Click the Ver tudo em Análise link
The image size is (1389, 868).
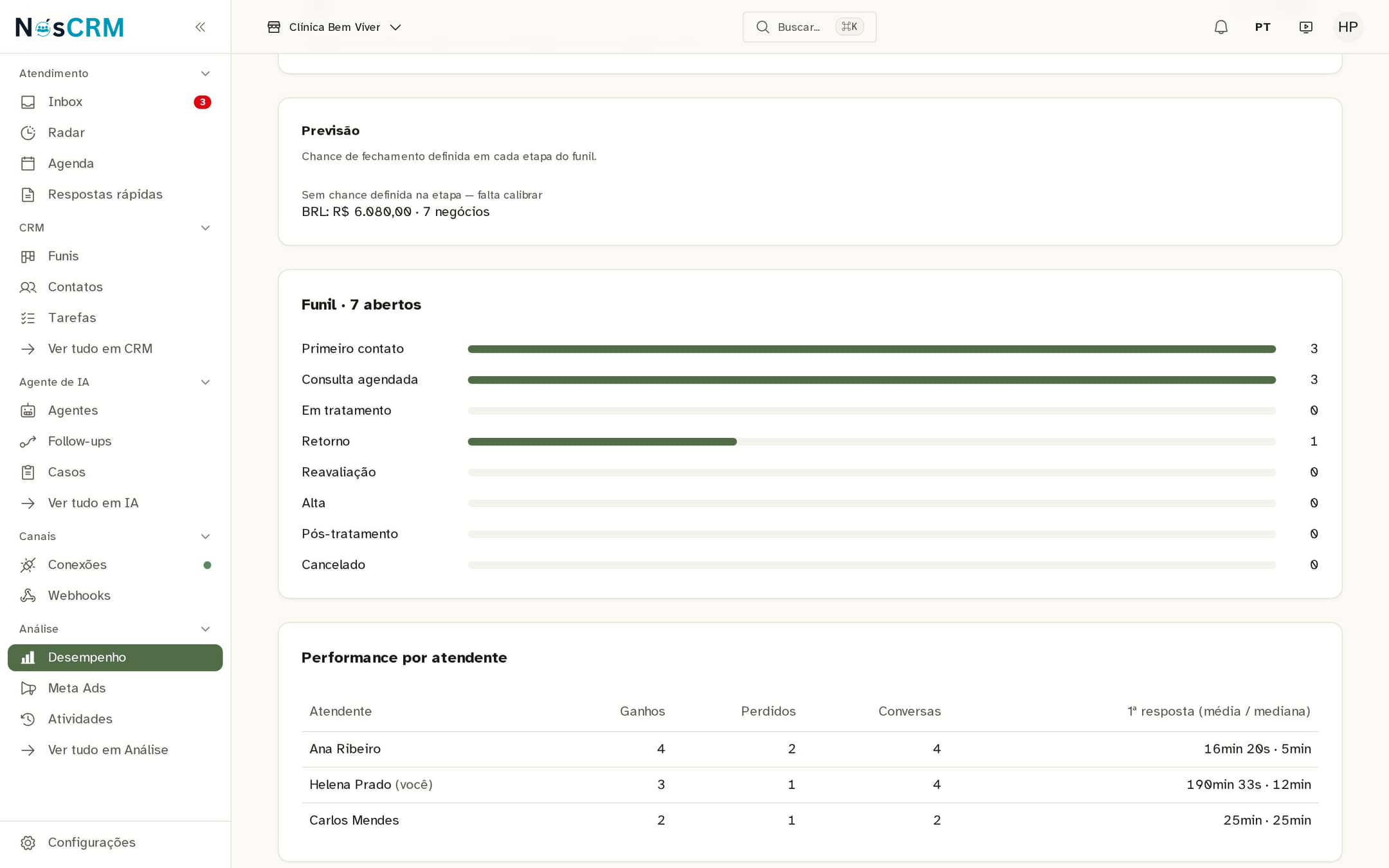(115, 750)
